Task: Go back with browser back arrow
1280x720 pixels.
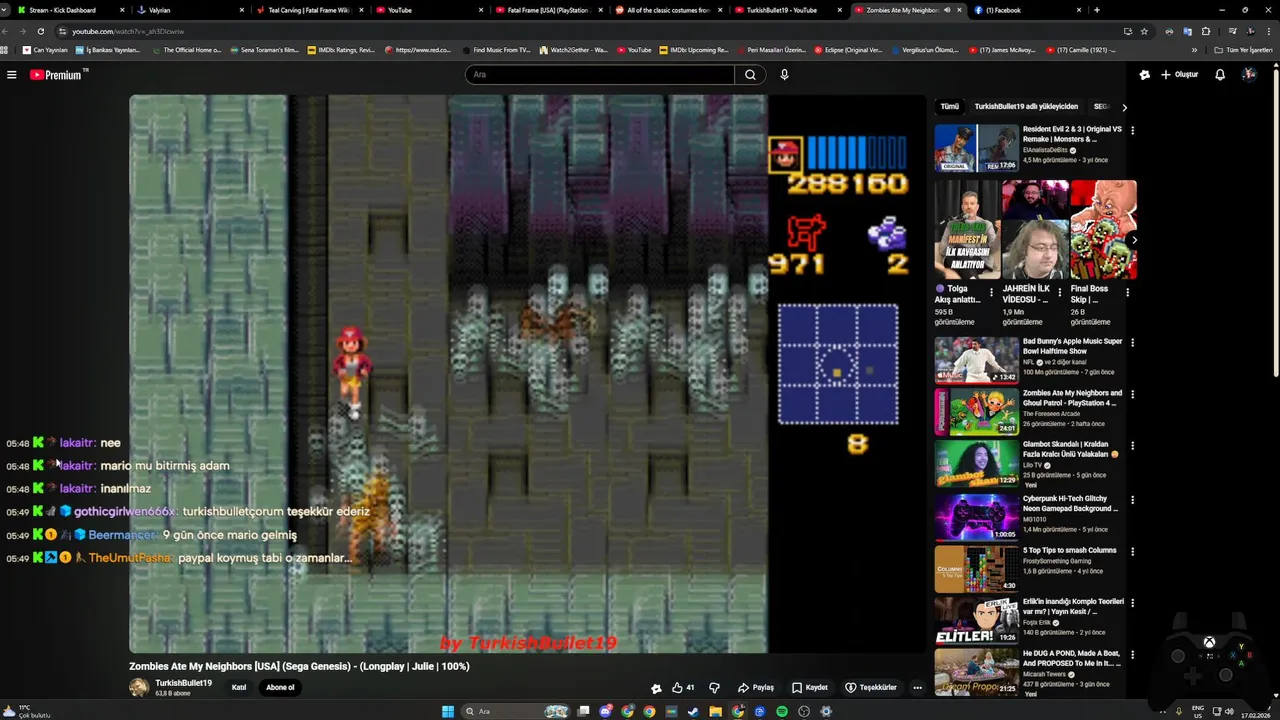Action: coord(8,31)
